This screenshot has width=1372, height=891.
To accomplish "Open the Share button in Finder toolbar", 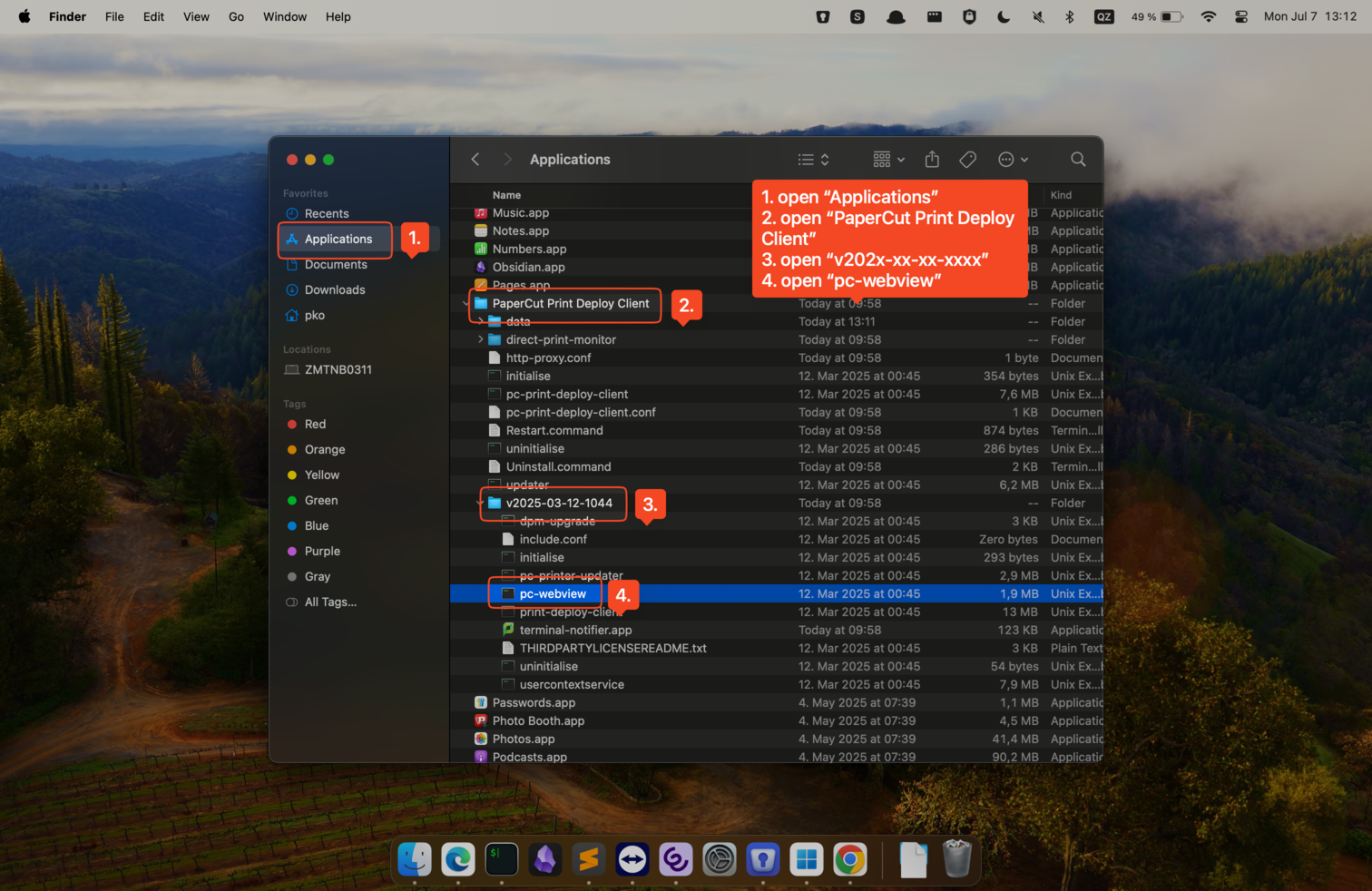I will [x=932, y=160].
